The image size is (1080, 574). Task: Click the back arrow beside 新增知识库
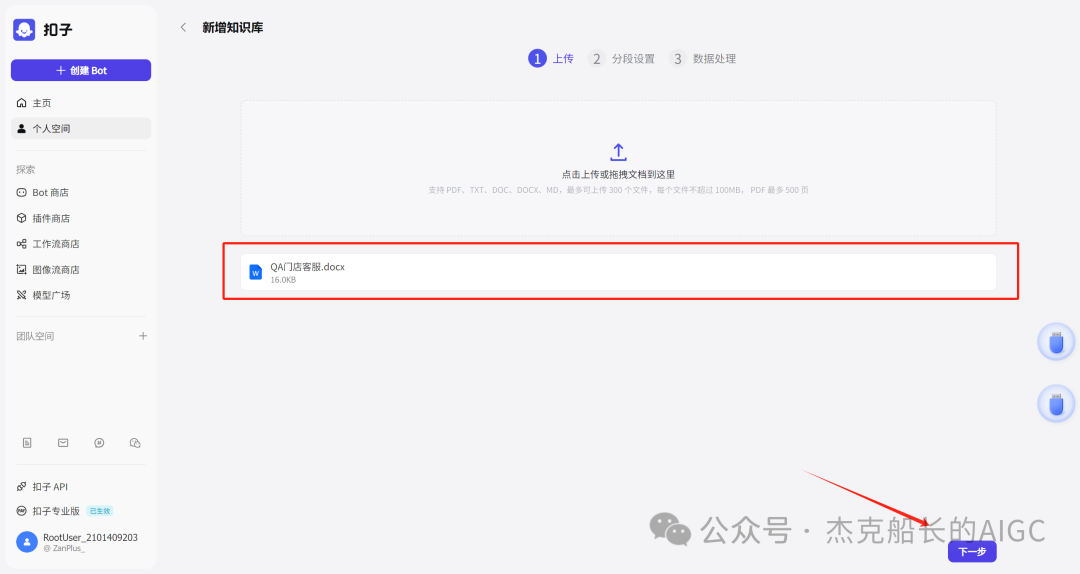(183, 28)
